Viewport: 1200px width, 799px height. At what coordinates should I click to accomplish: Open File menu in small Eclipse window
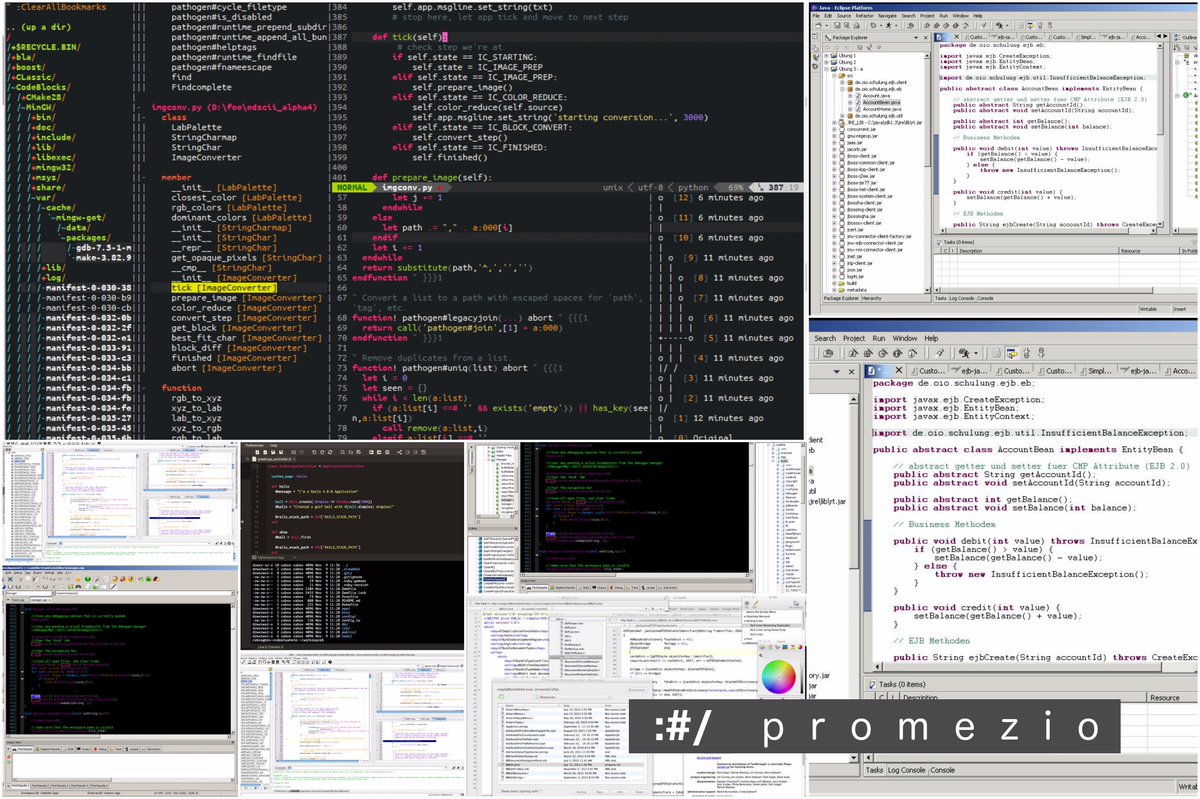click(x=816, y=16)
